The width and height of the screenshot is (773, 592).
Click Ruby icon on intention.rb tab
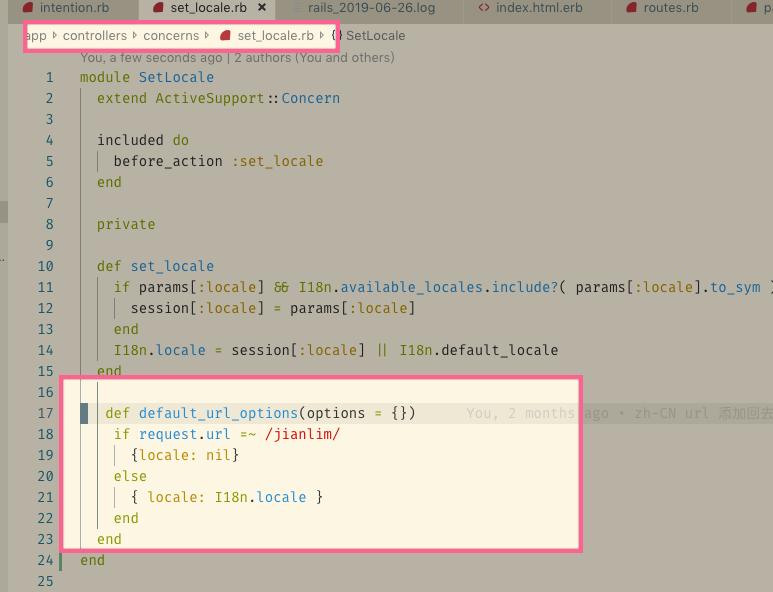(x=28, y=7)
